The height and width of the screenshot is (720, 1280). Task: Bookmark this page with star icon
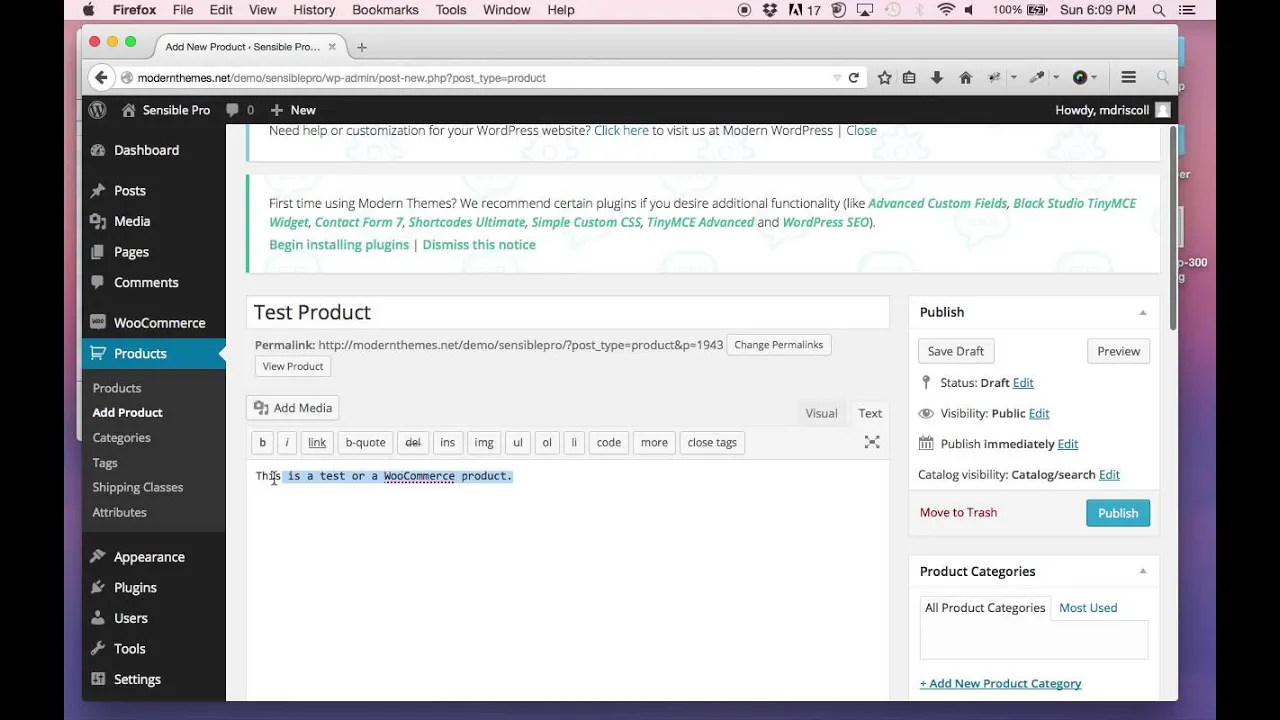(884, 77)
